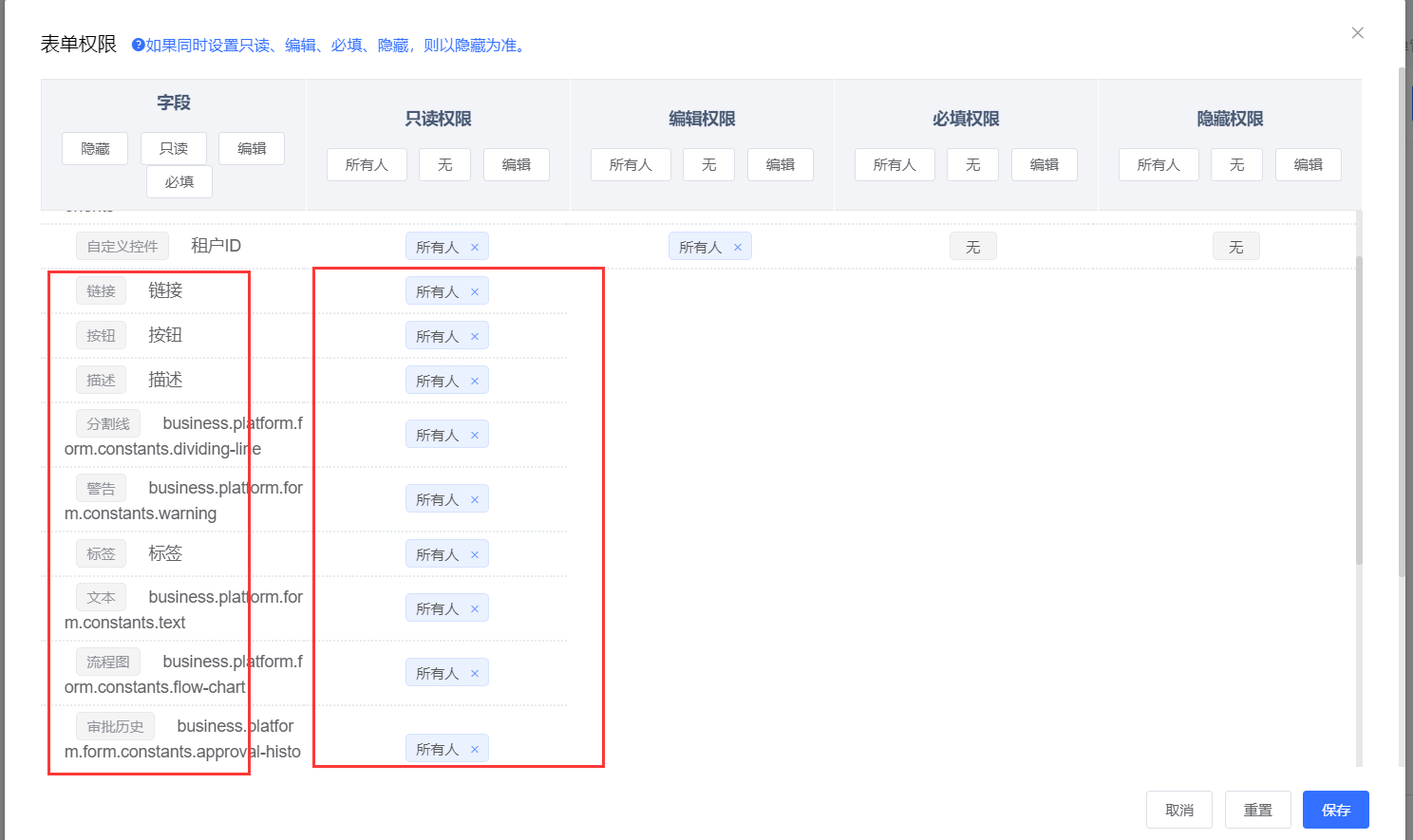
Task: Open 无 selector in 租户ID 必填权限 cell
Action: coord(972,247)
